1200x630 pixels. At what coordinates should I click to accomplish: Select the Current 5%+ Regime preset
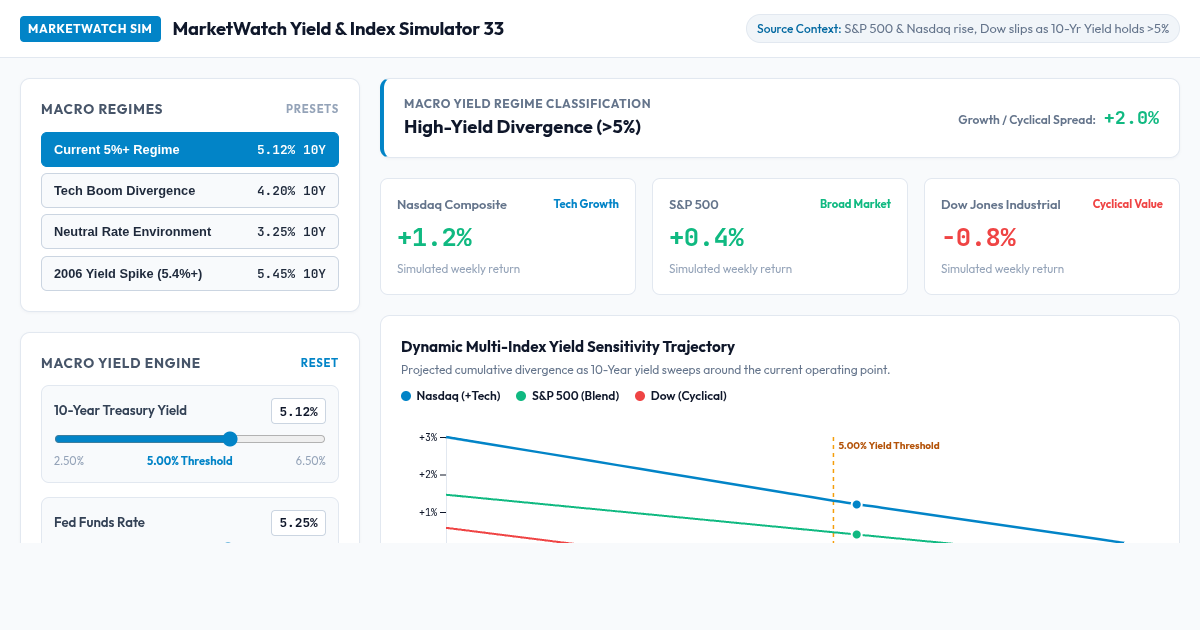pyautogui.click(x=190, y=150)
